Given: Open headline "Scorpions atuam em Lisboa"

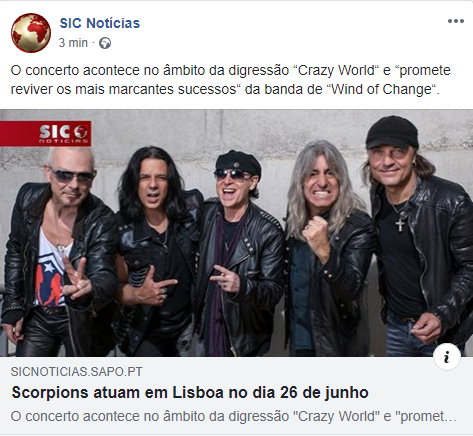Looking at the screenshot, I should [190, 393].
